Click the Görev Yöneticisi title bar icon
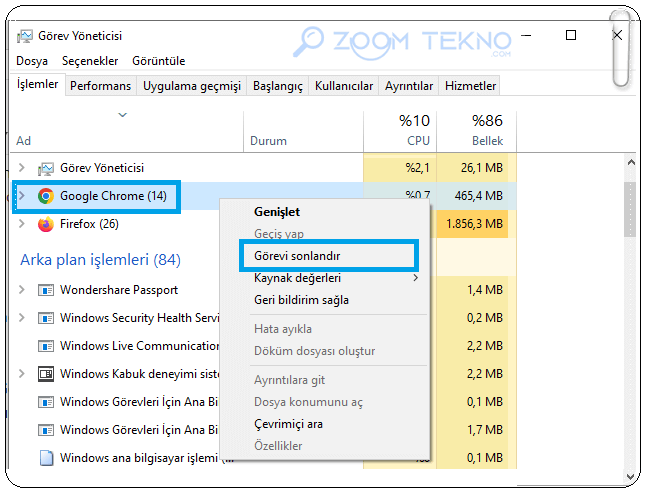This screenshot has height=493, width=646. 24,36
